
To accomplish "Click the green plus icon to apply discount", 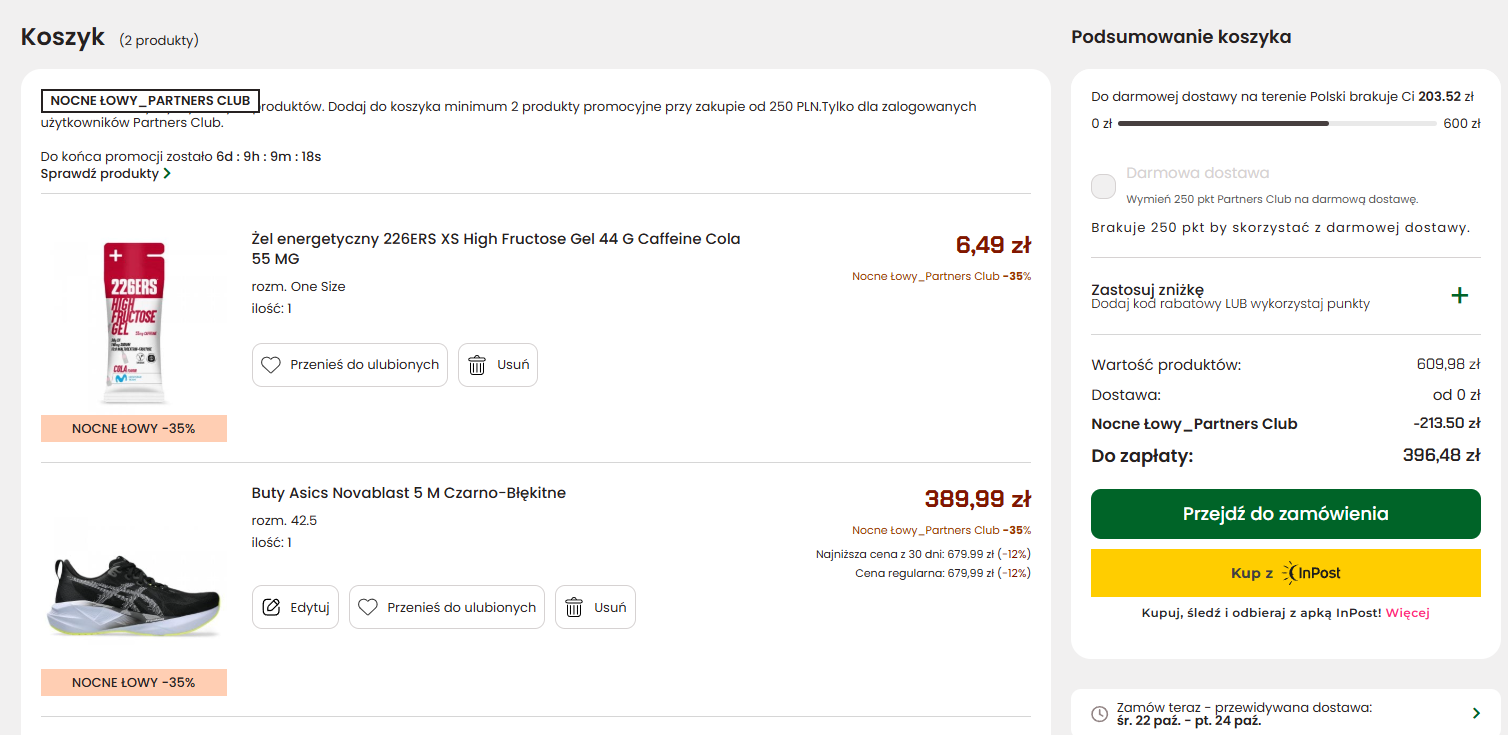I will [1460, 296].
